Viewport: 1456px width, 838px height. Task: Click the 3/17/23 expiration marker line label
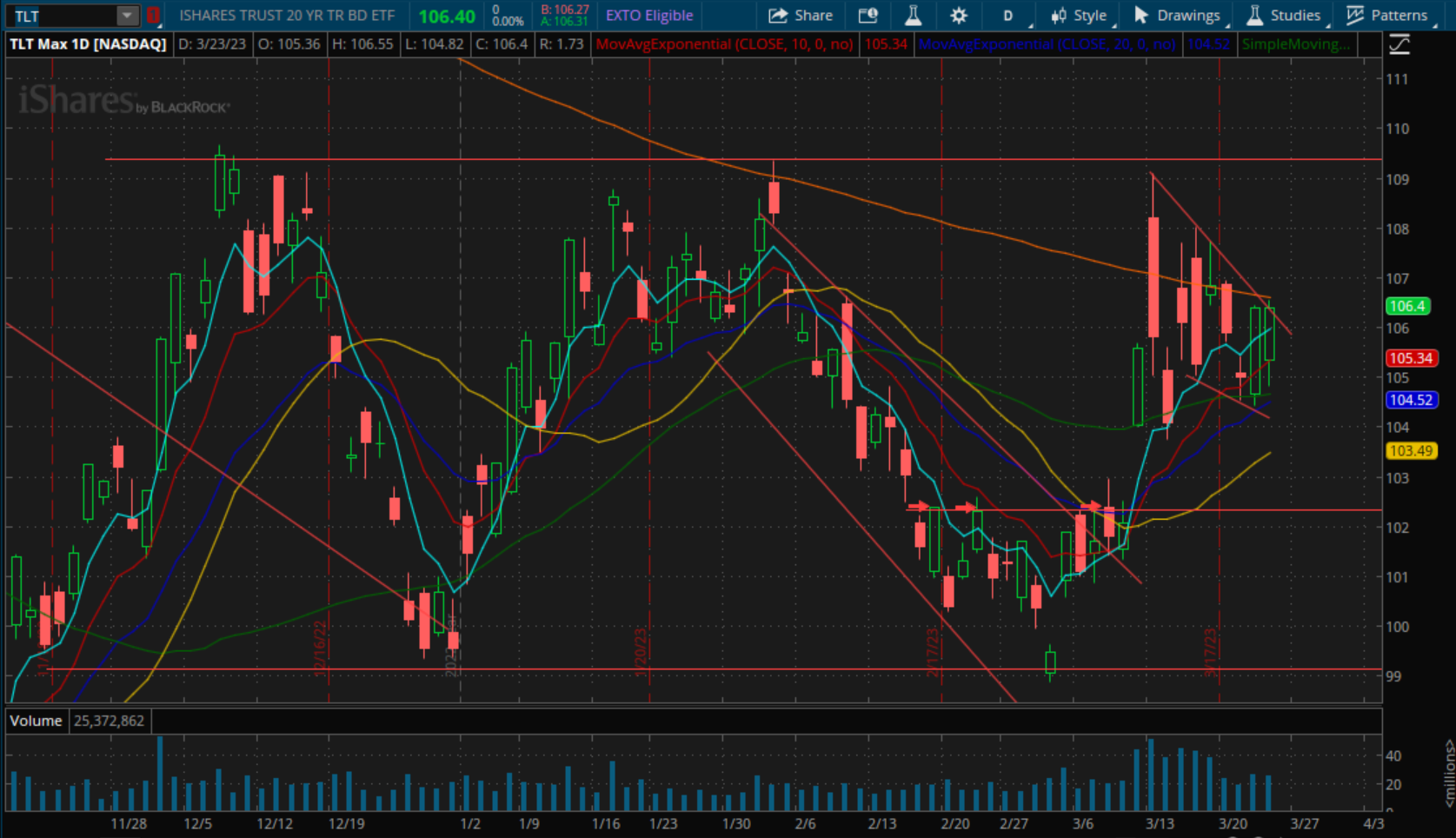[1210, 652]
